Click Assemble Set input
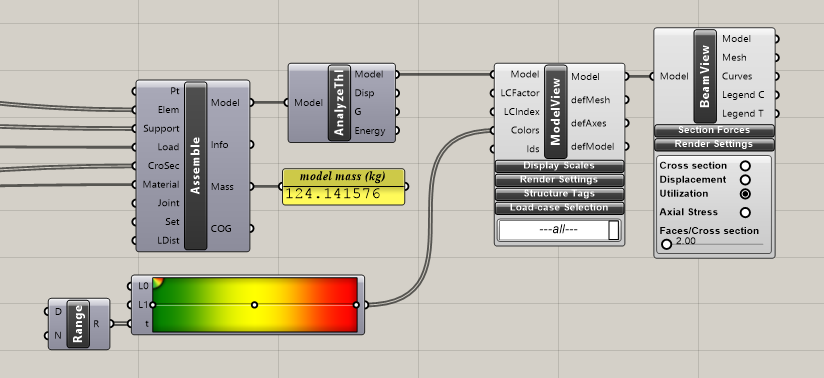Screen dimensions: 824x378 coord(172,222)
